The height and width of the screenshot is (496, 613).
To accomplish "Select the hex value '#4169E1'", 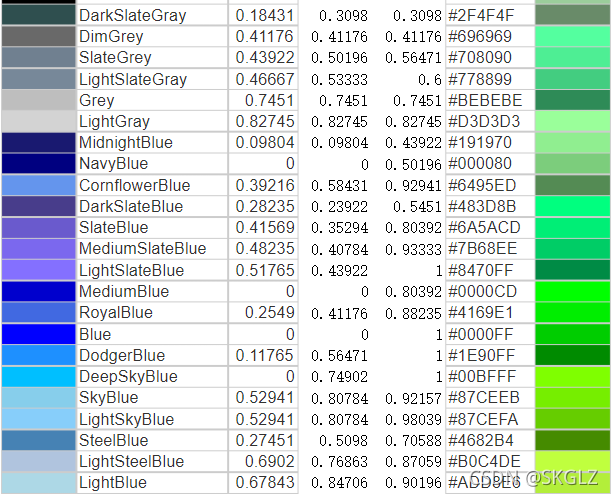I will pos(480,312).
